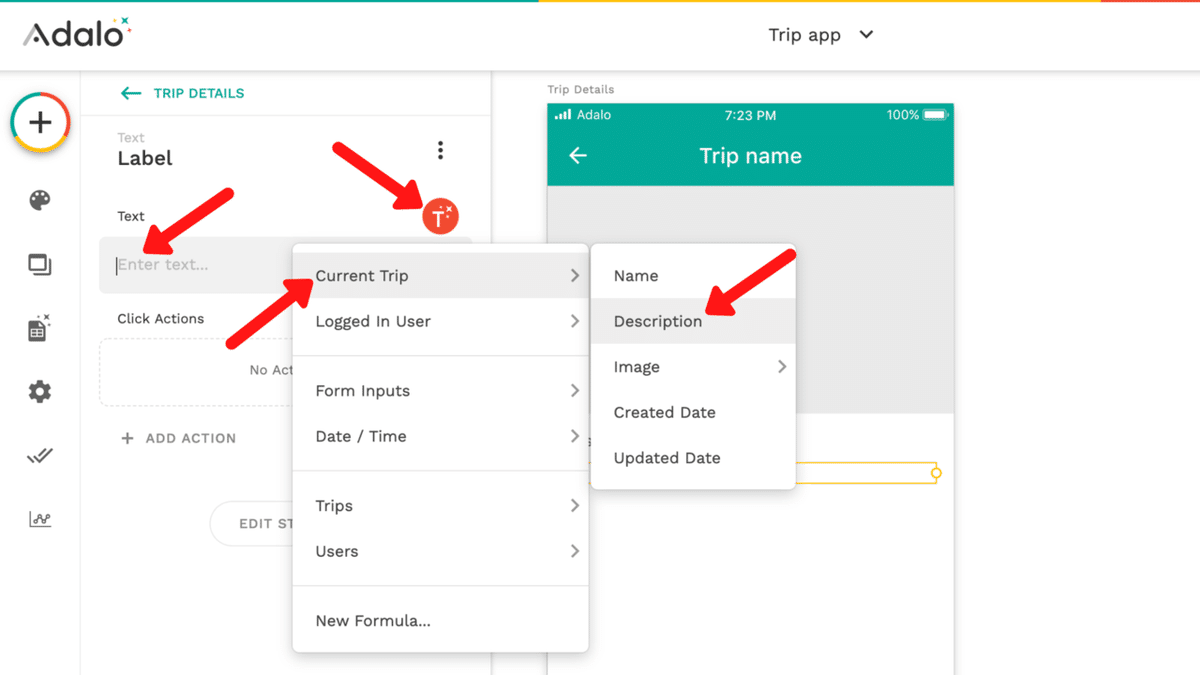Expand the Users chevron

(x=574, y=551)
